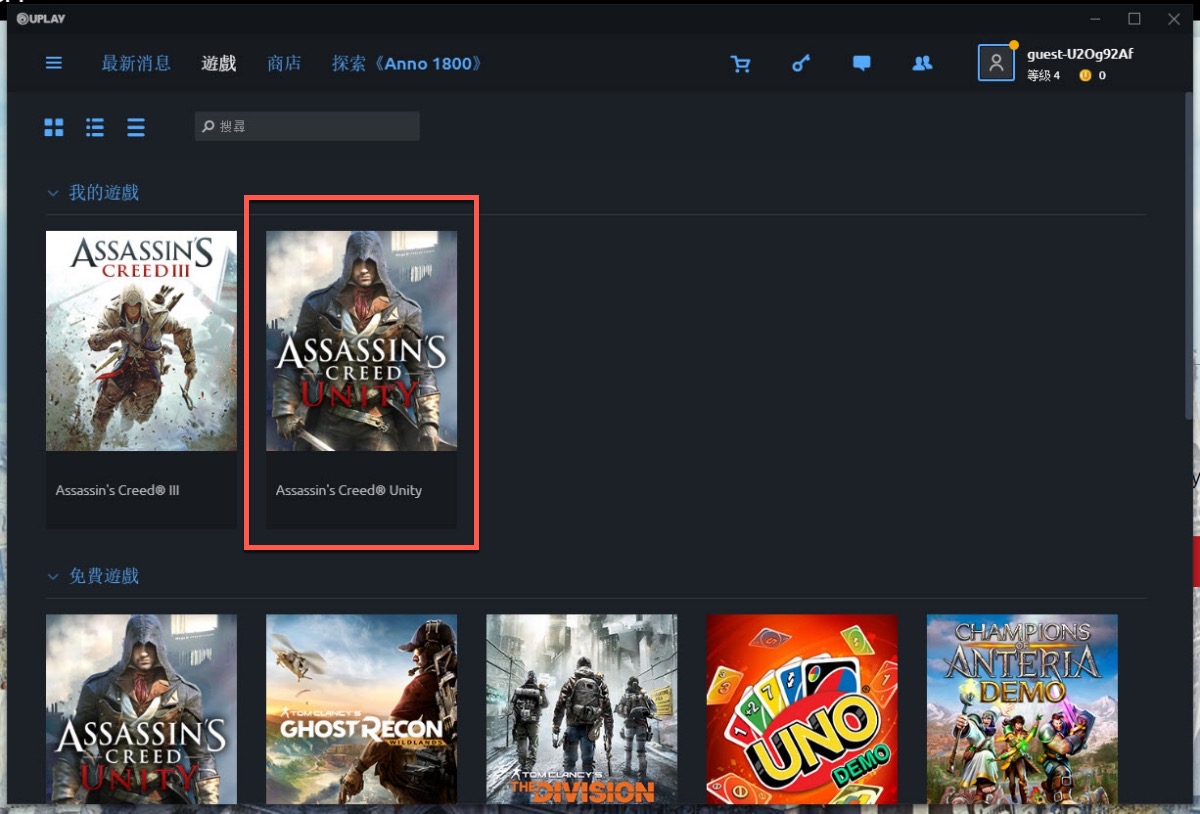The image size is (1200, 814).
Task: Minimize the Uplay window
Action: (1097, 19)
